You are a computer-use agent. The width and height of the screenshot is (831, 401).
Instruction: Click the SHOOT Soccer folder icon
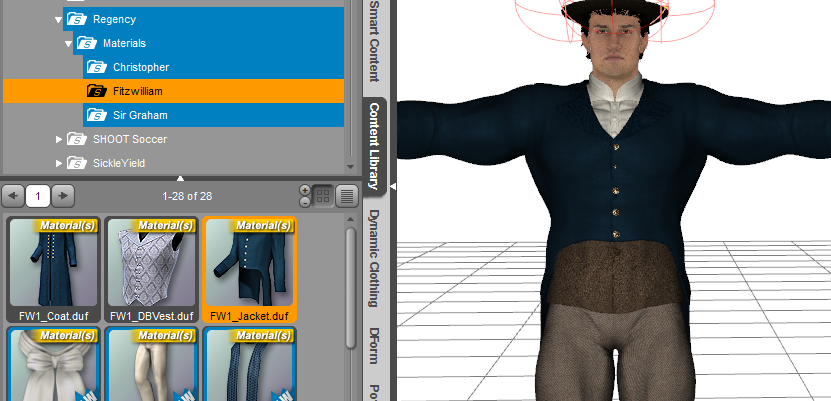(77, 139)
